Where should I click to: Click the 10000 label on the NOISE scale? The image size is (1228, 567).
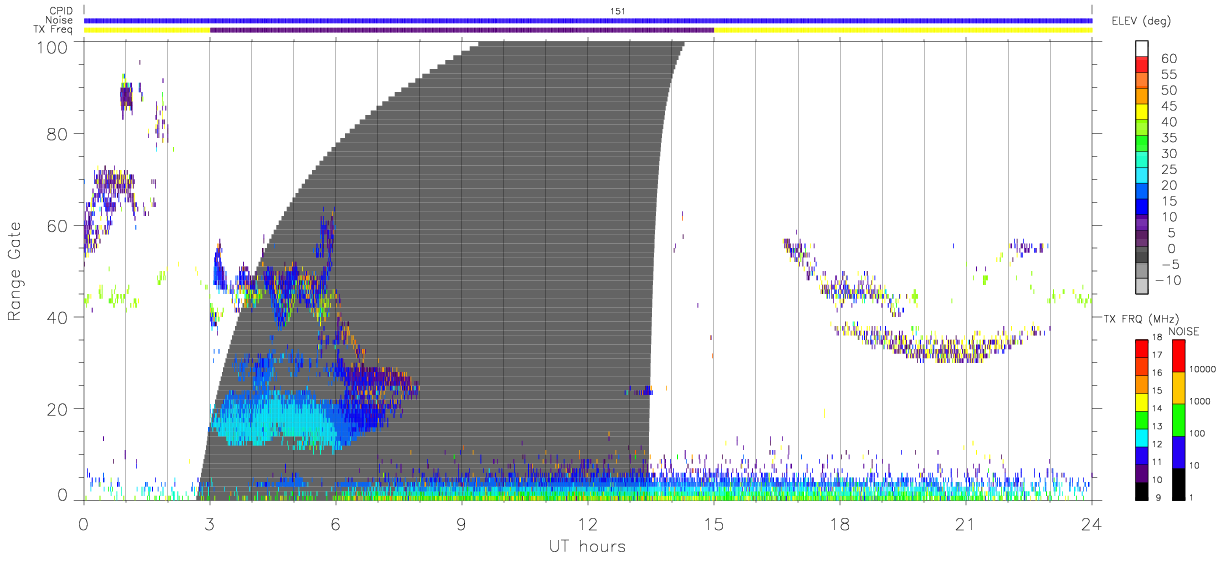(x=1204, y=370)
